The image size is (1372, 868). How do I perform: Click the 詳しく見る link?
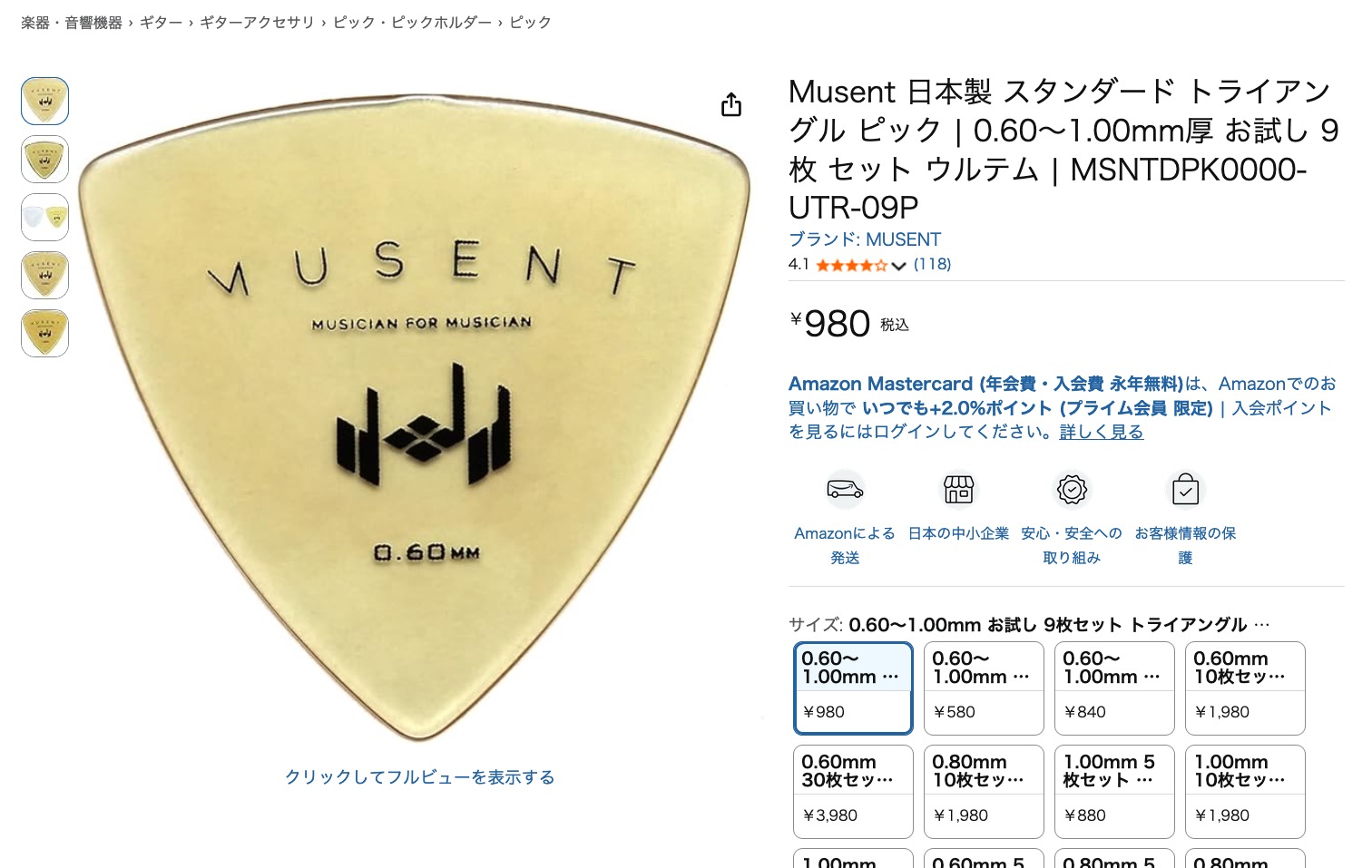tap(1101, 432)
